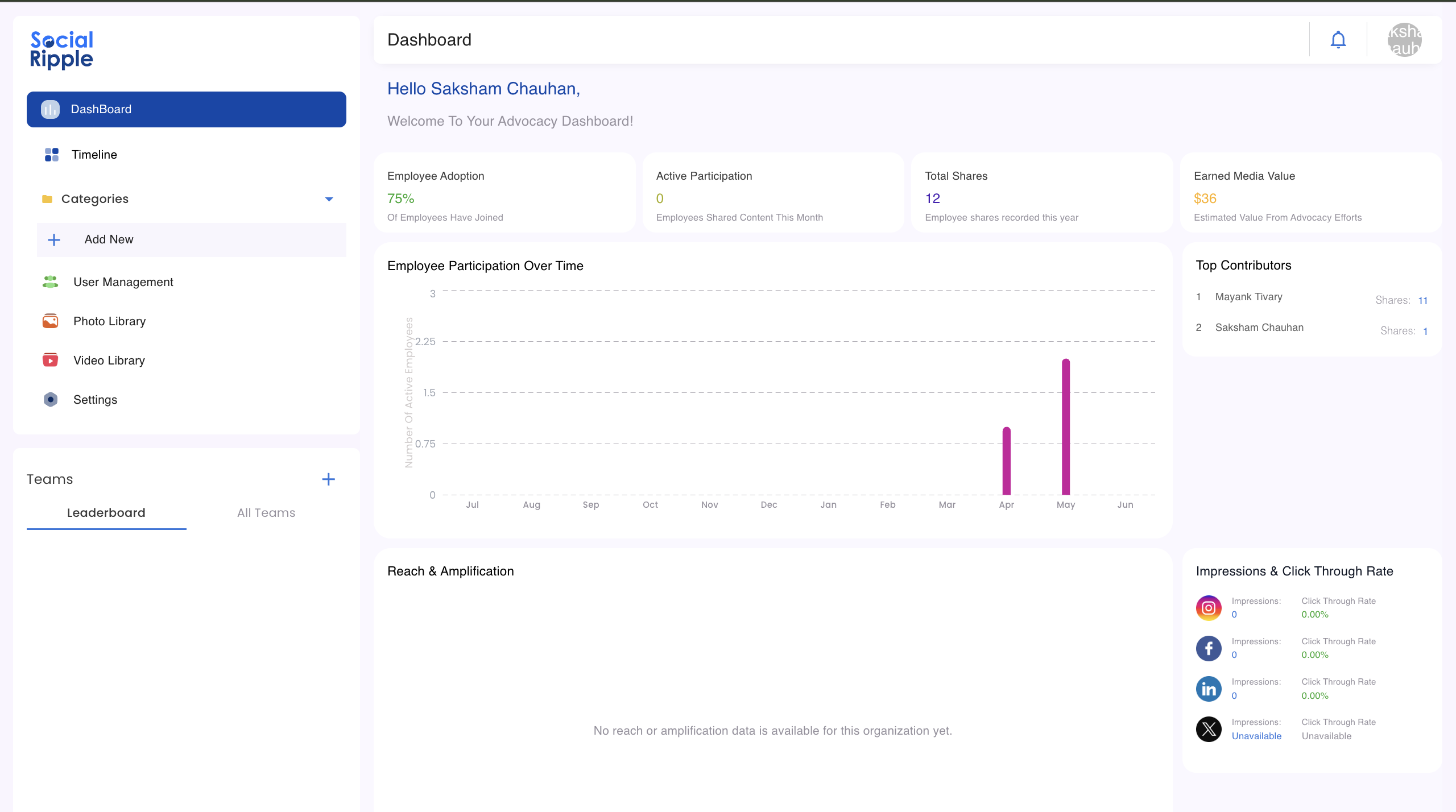Click the Reach & Amplification heading
1456x812 pixels.
pyautogui.click(x=450, y=571)
